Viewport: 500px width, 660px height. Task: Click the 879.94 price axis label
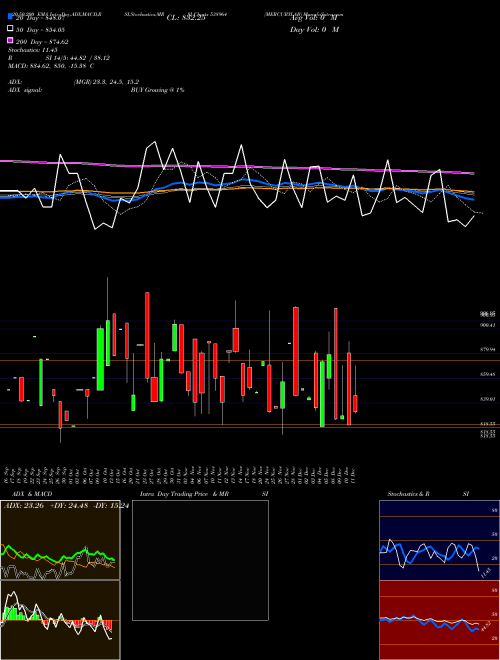point(488,349)
